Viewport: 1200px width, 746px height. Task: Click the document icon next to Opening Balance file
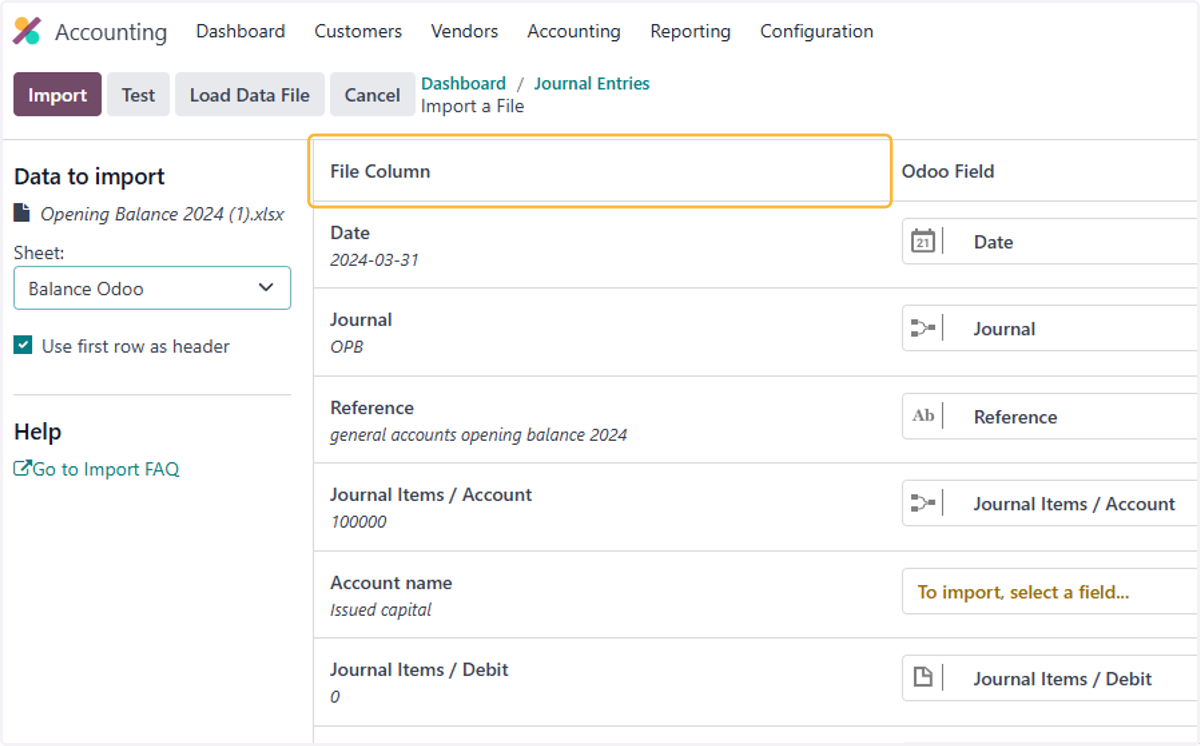[22, 213]
